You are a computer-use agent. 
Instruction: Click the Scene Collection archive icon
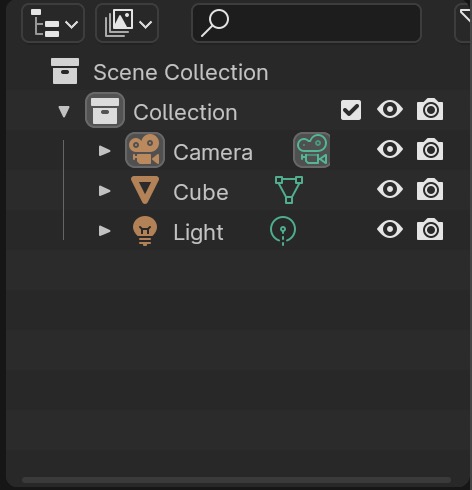[x=65, y=71]
